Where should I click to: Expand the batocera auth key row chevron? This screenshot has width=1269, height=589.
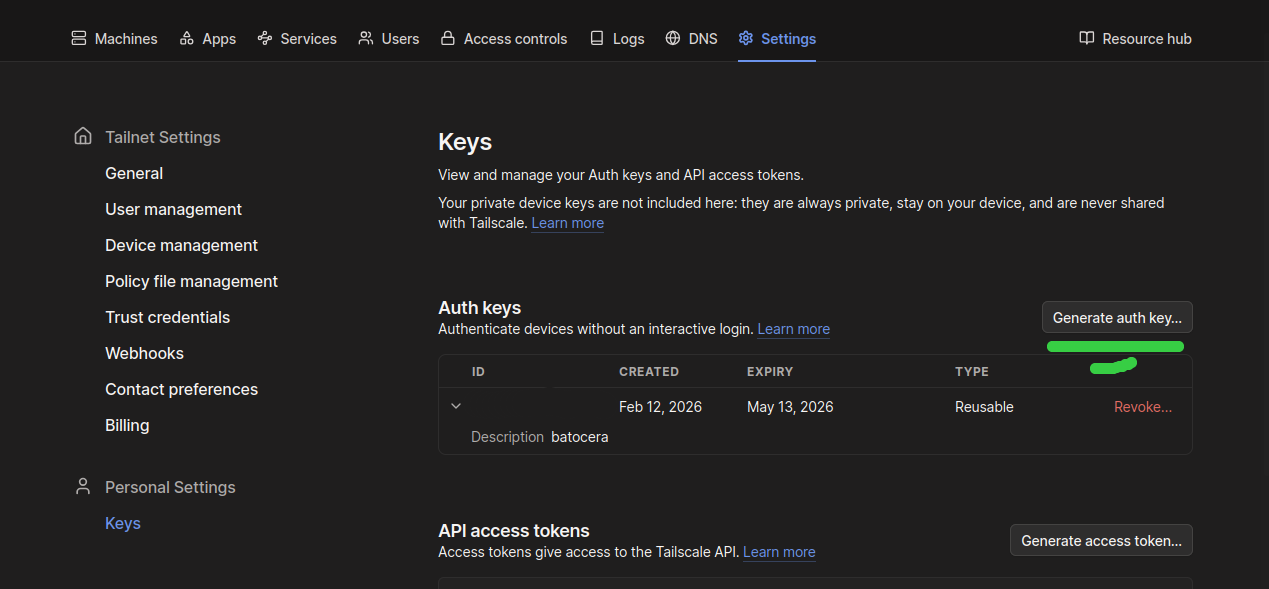(x=456, y=406)
